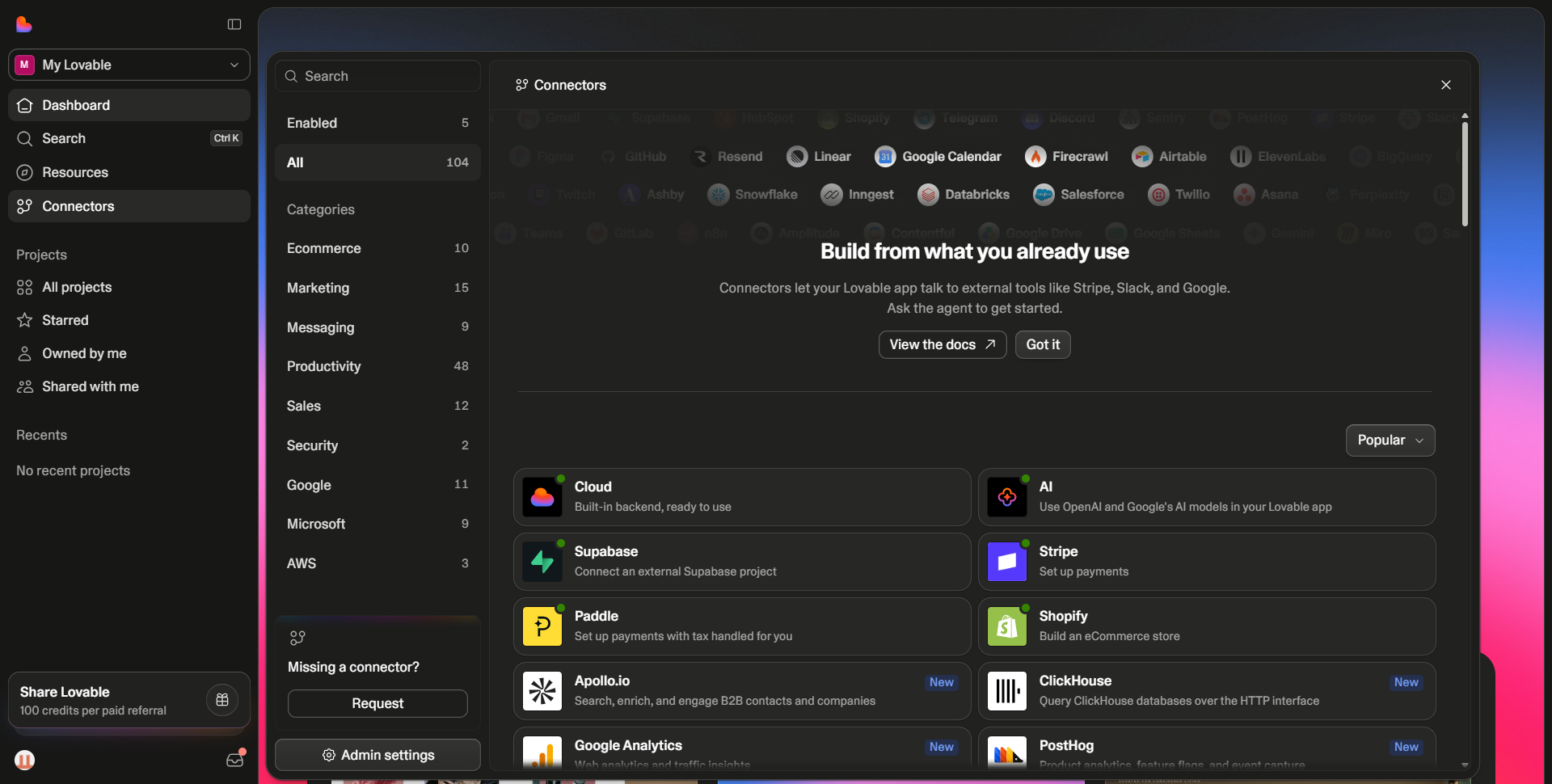This screenshot has width=1552, height=784.
Task: Close the Connectors dialog
Action: pyautogui.click(x=1446, y=85)
